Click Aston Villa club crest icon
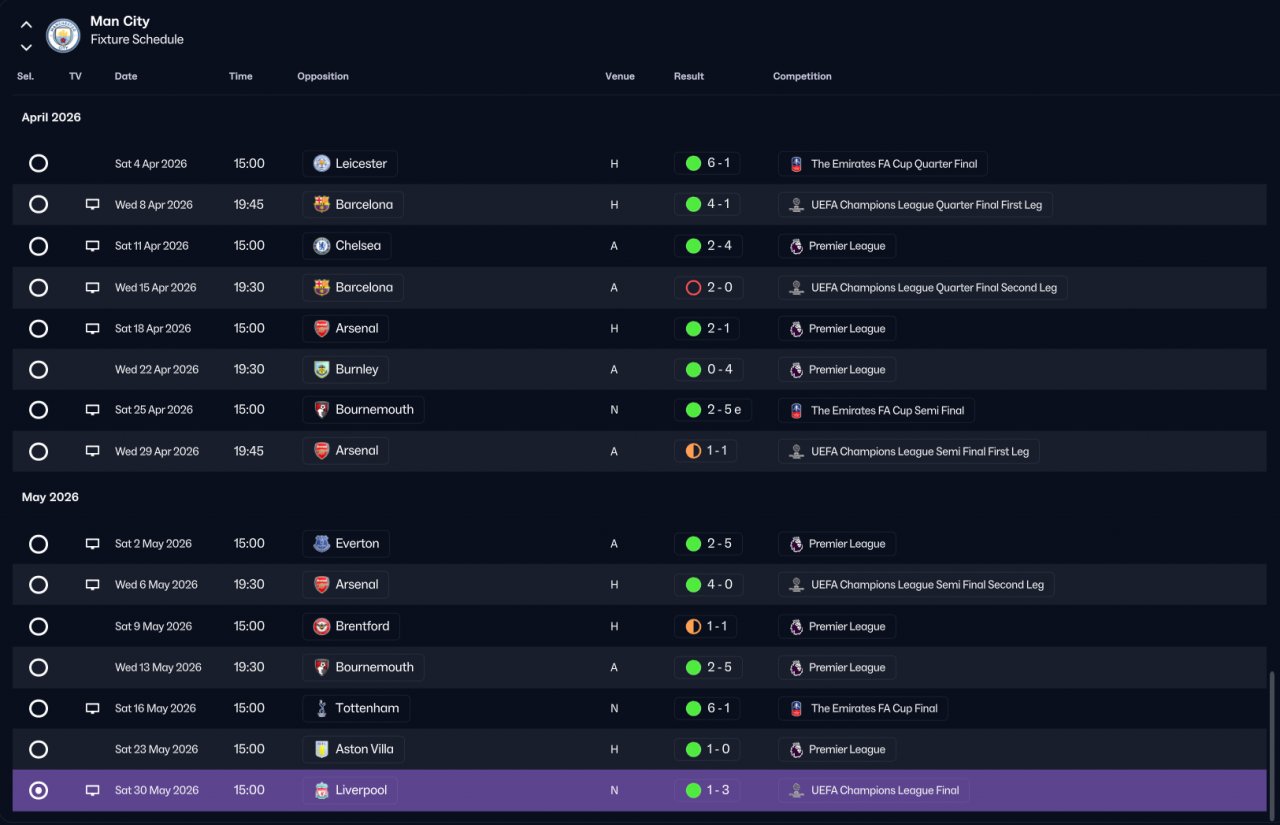This screenshot has height=825, width=1280. [321, 749]
